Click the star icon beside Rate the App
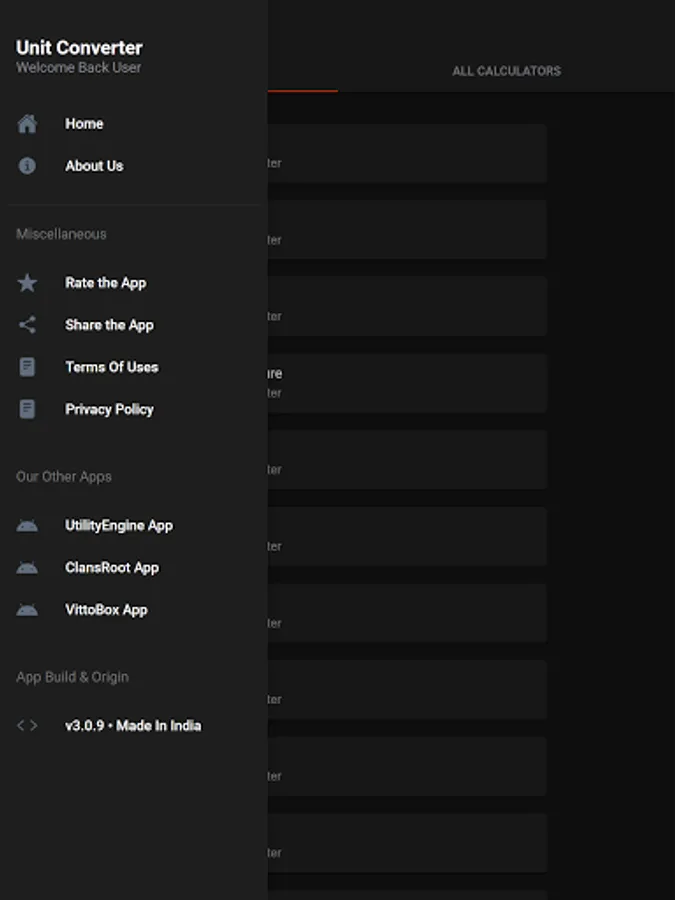This screenshot has height=900, width=675. pos(27,283)
